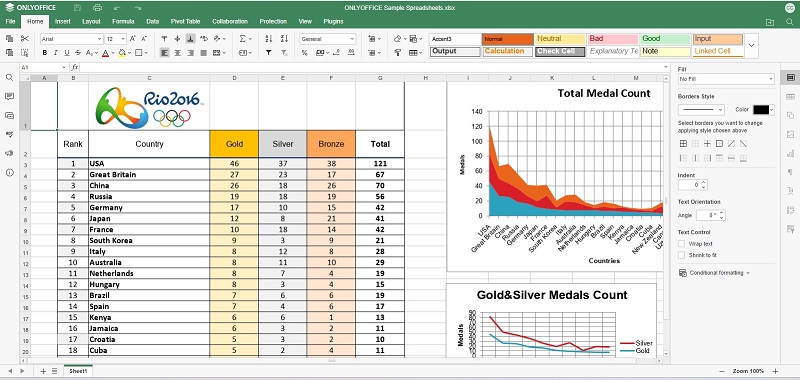Open the Name box dropdown for A1

64,67
